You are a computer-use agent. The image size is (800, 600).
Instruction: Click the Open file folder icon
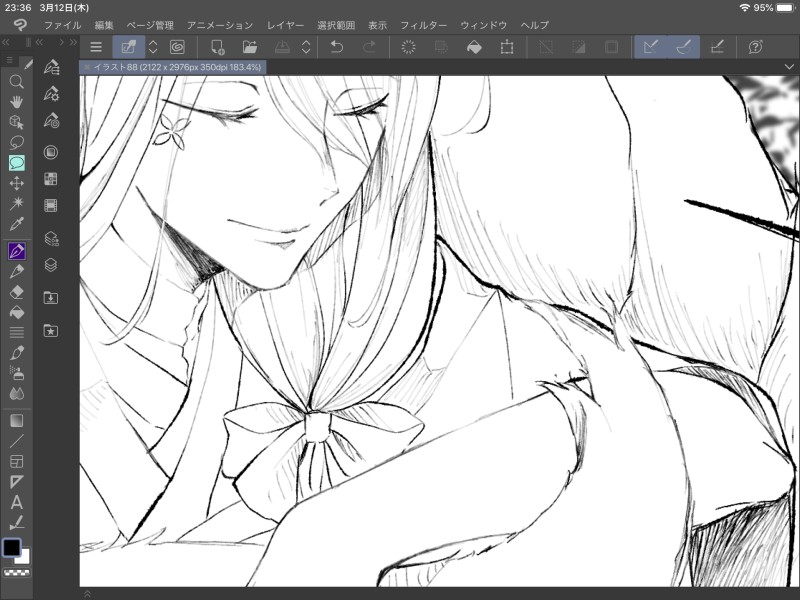click(x=249, y=47)
